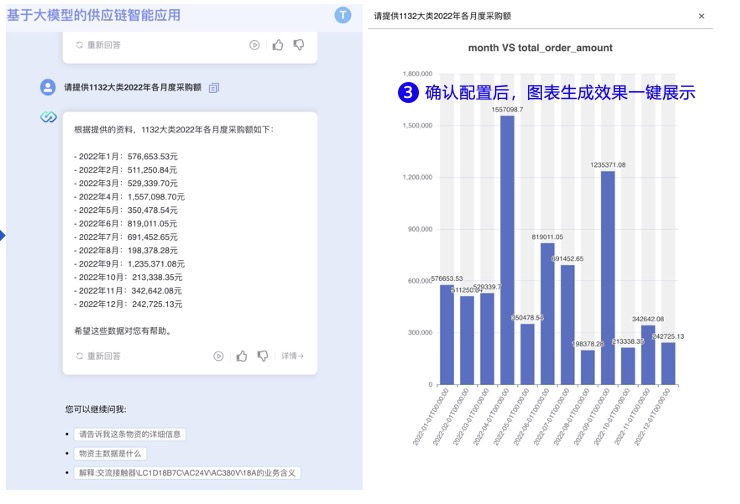Click the bar labeled 1235371.08

click(607, 277)
